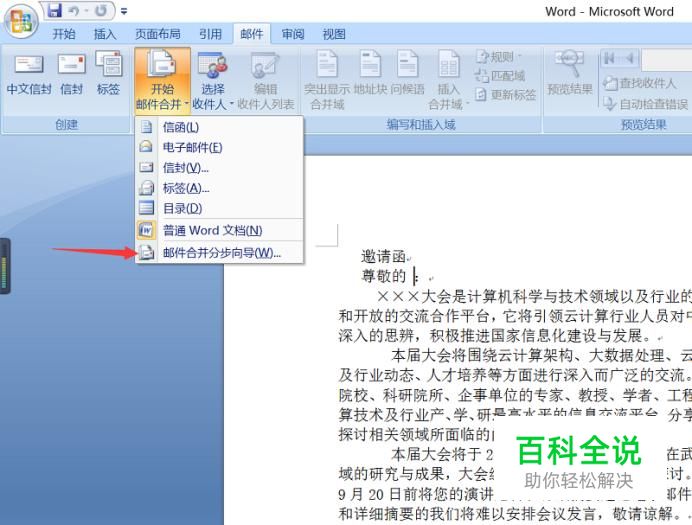
Task: Click the 邀请函 title text in document
Action: coord(383,256)
